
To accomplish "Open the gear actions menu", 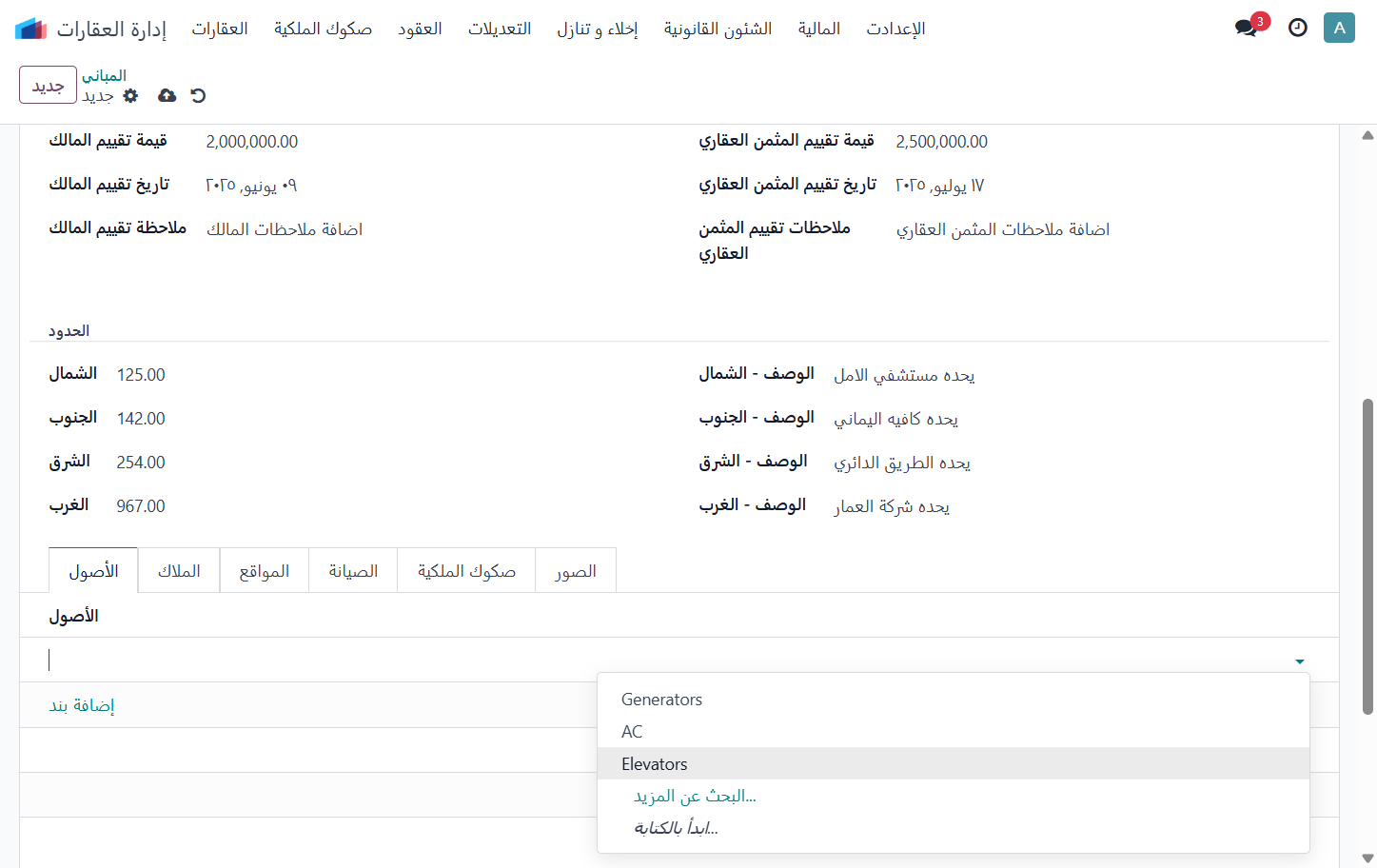I will pyautogui.click(x=130, y=95).
